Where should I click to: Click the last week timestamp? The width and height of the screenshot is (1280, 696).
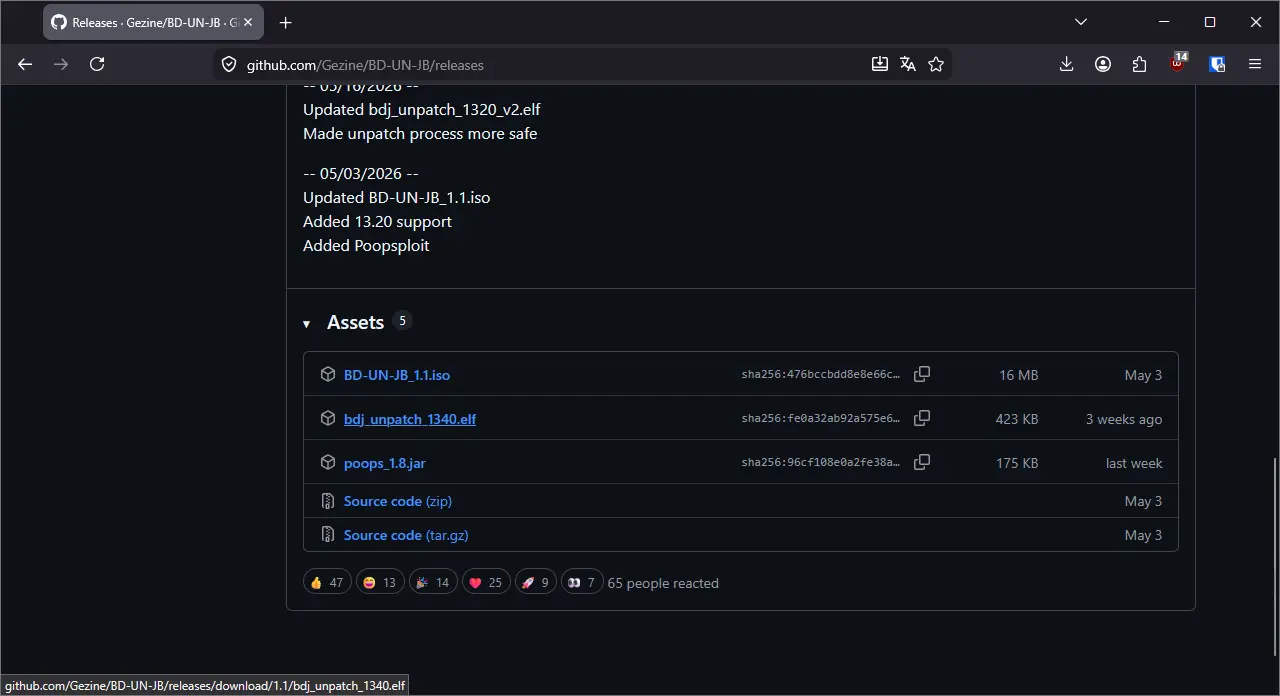point(1134,463)
